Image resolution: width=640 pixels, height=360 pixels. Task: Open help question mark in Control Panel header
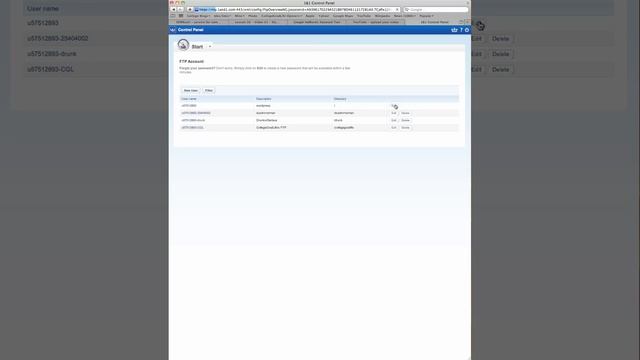(462, 30)
